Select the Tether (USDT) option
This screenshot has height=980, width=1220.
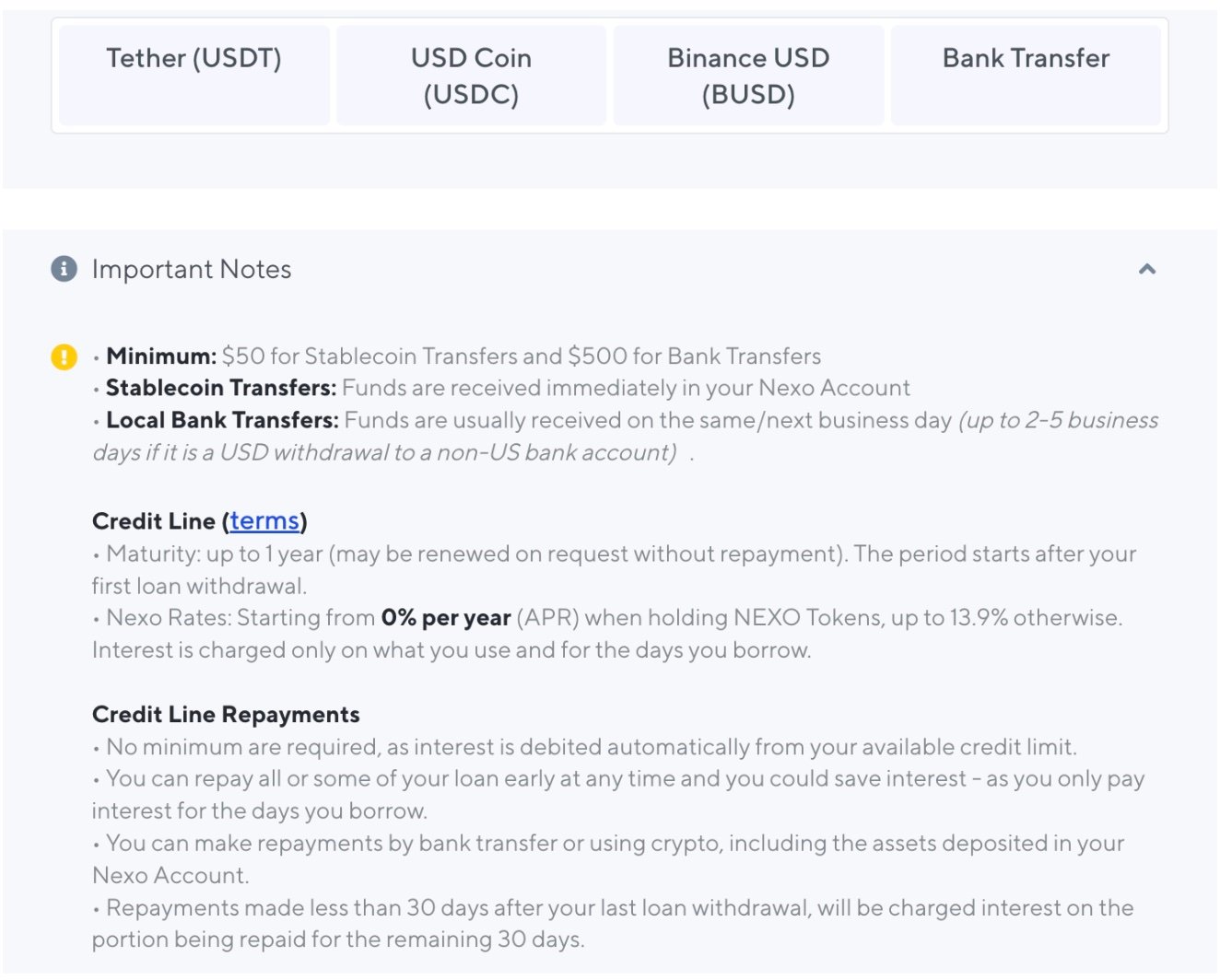pos(194,76)
